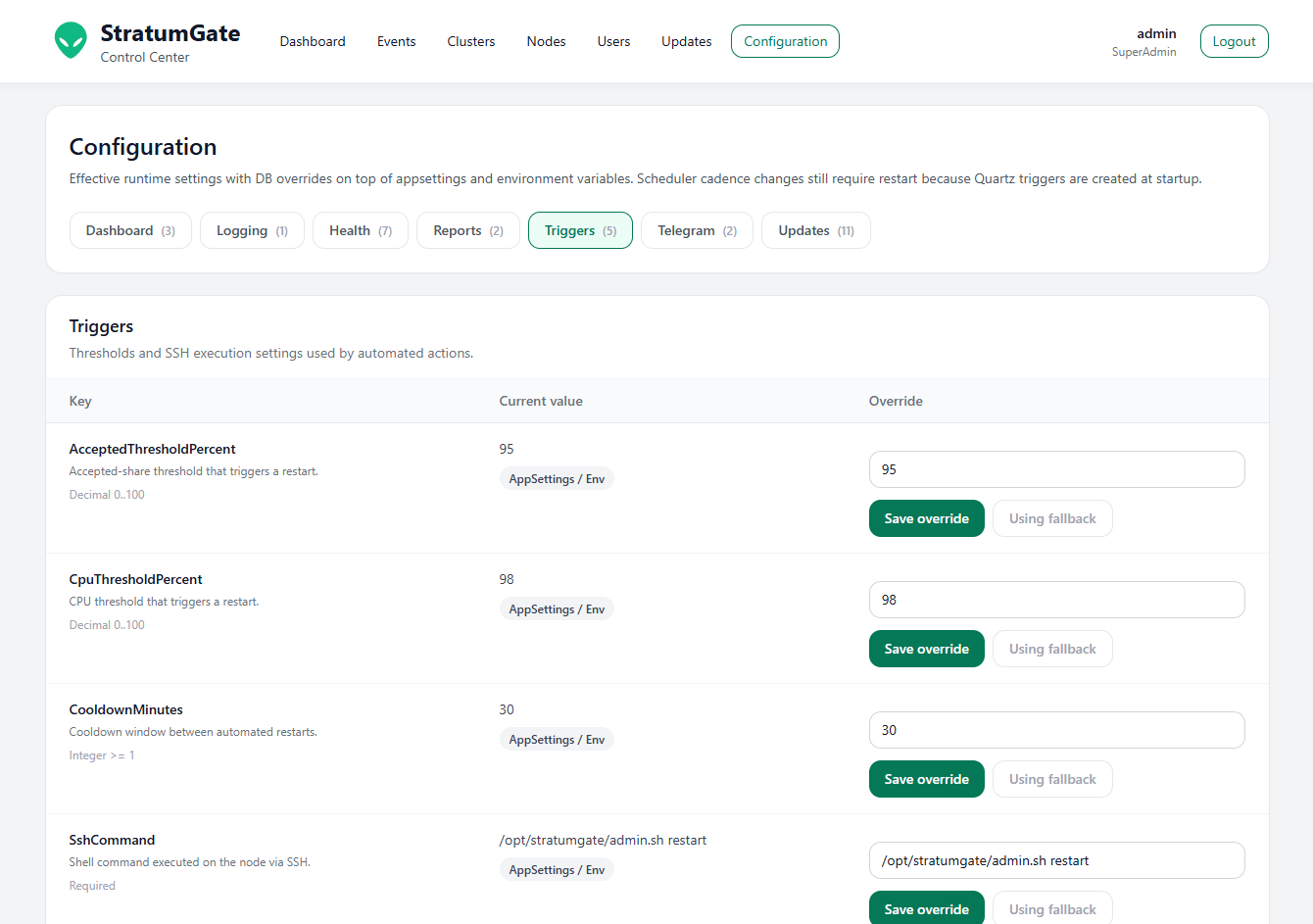The height and width of the screenshot is (924, 1313).
Task: Save override for CpuThresholdPercent
Action: [926, 649]
